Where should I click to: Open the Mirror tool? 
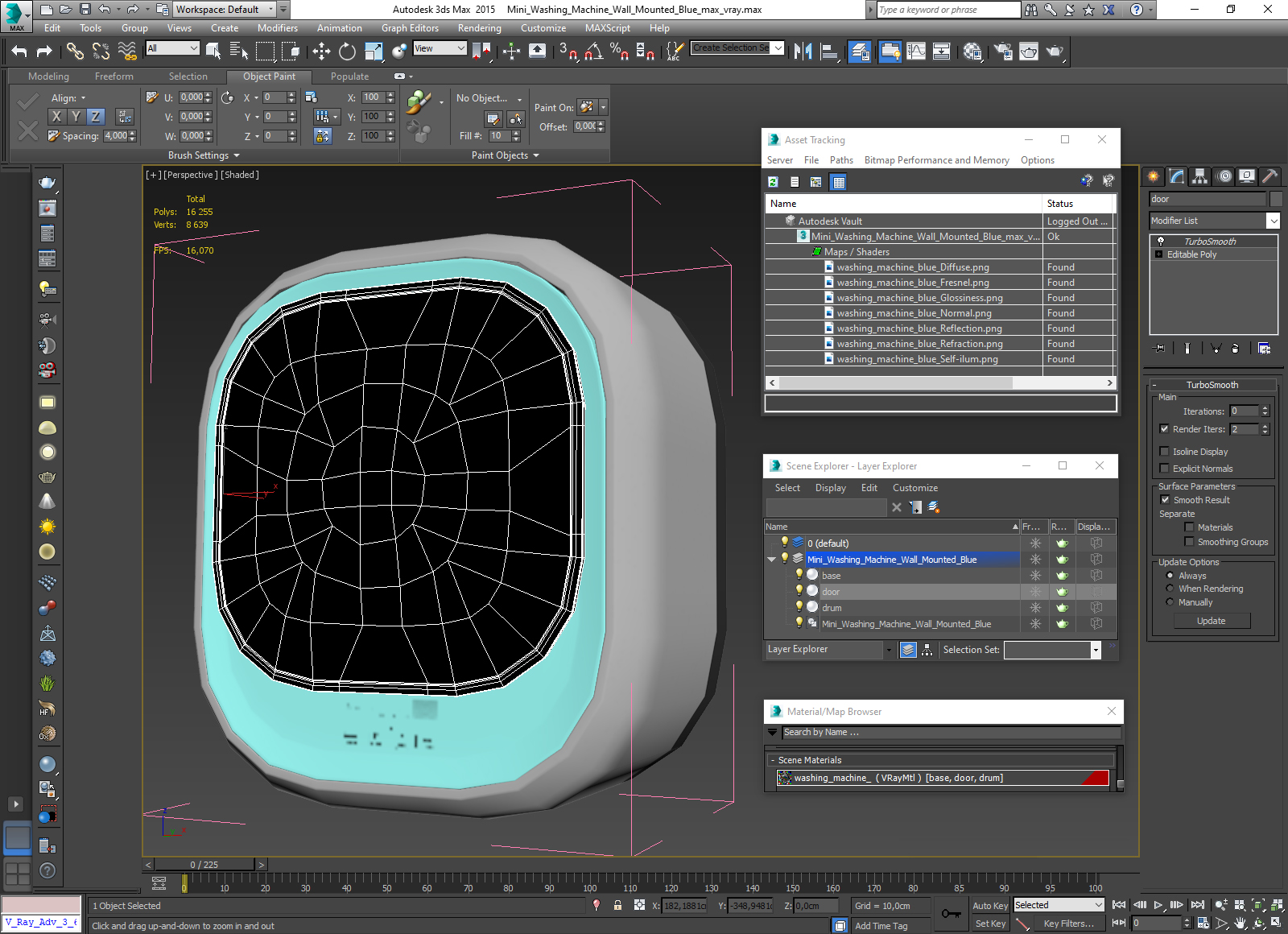click(803, 52)
